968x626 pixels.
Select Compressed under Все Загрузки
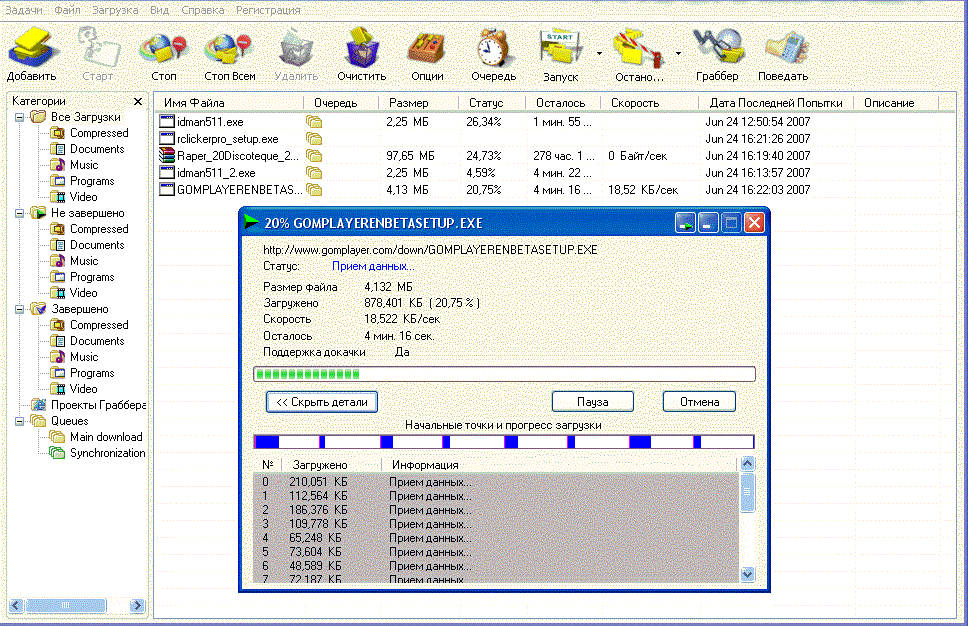[x=99, y=133]
